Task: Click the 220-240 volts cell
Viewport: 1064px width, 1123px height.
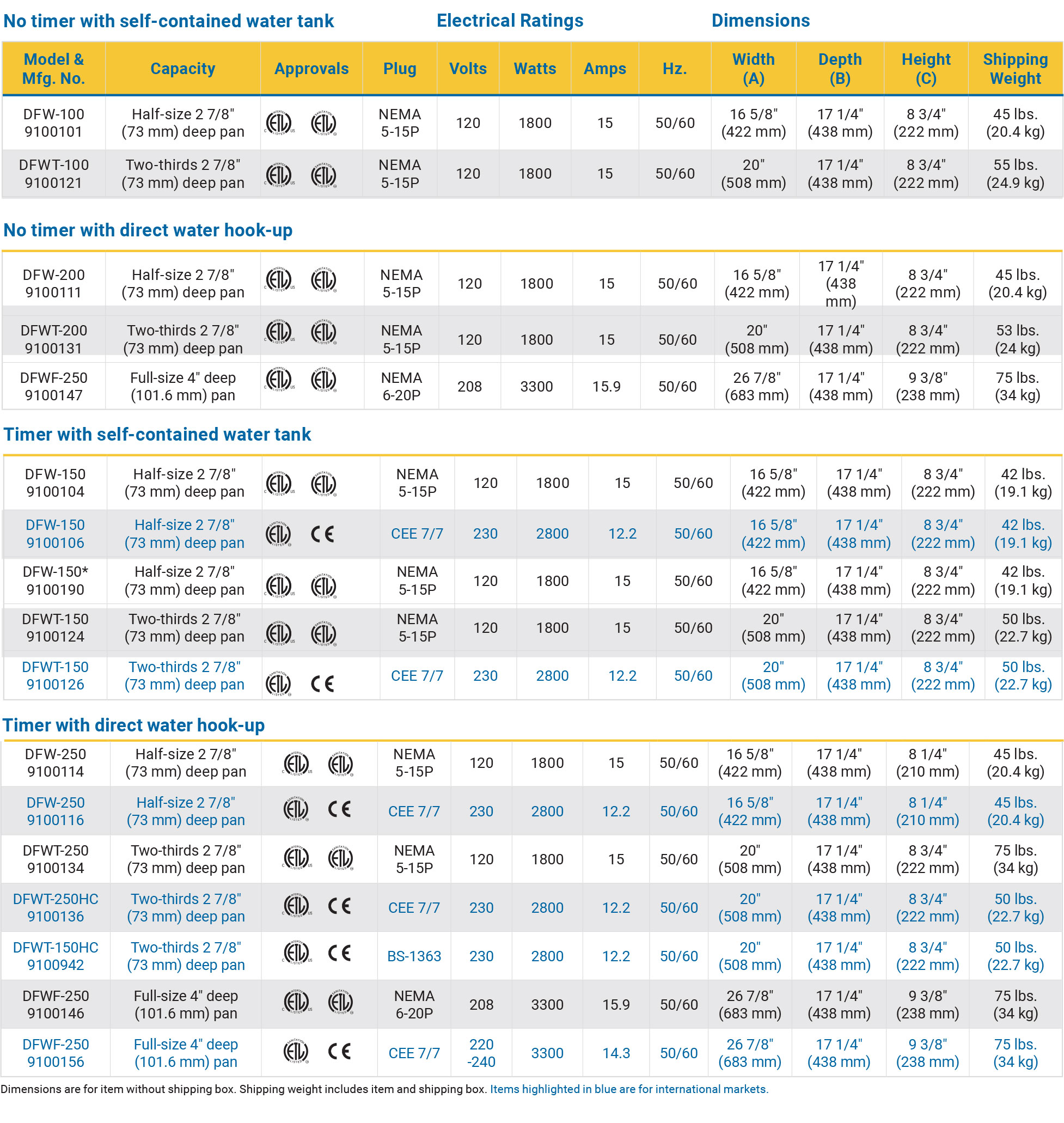Action: point(481,1053)
